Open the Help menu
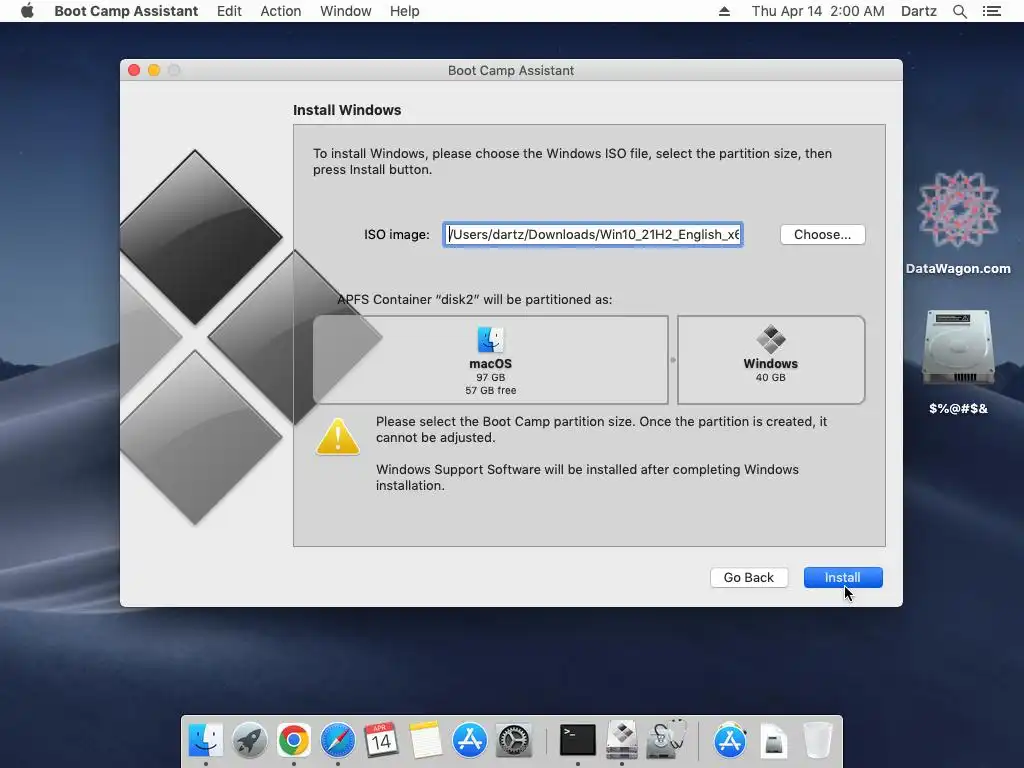Image resolution: width=1024 pixels, height=768 pixels. coord(404,11)
